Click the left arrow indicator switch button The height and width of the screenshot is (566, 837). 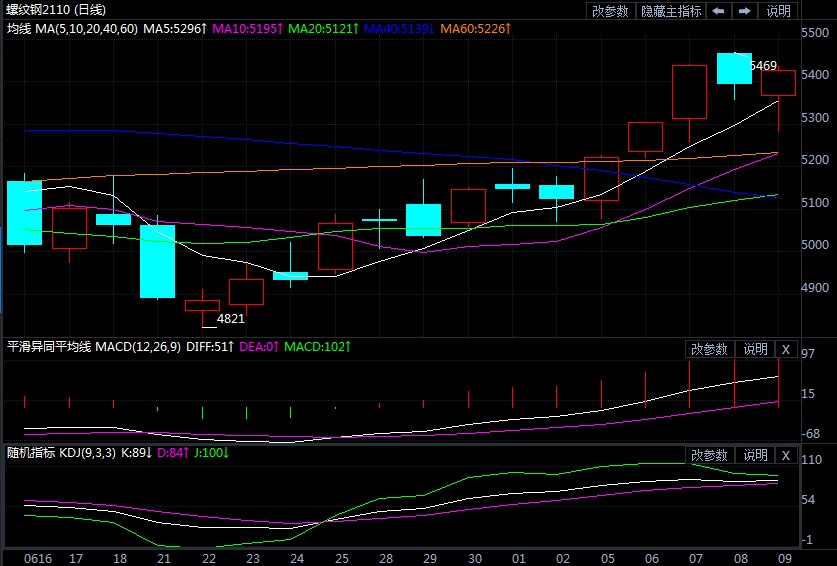[718, 11]
